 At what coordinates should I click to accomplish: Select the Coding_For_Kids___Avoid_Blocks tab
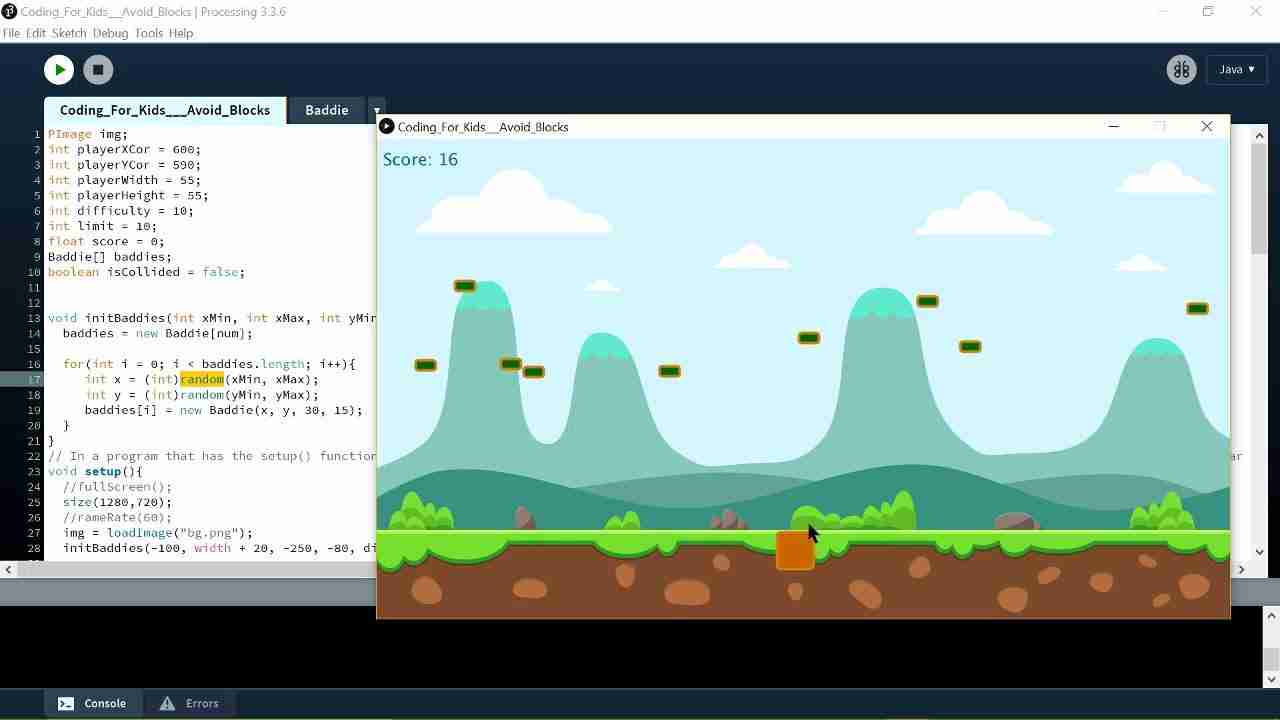pyautogui.click(x=165, y=110)
